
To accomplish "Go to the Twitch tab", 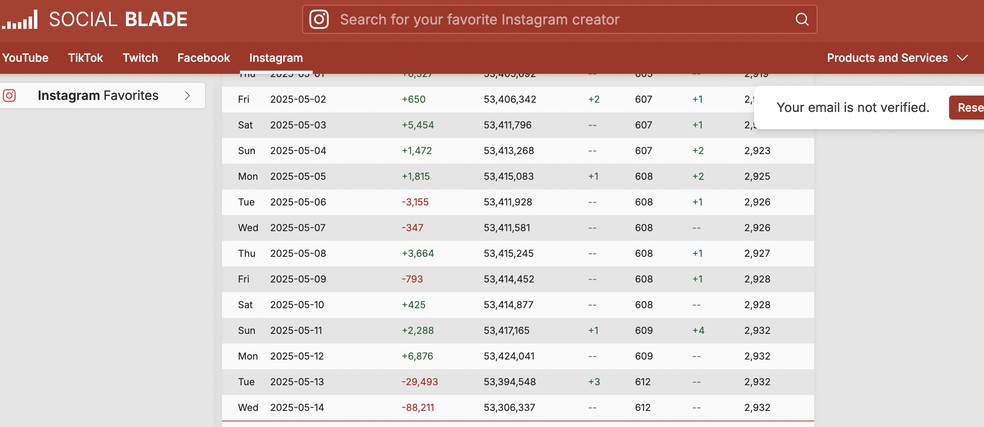I will (140, 58).
